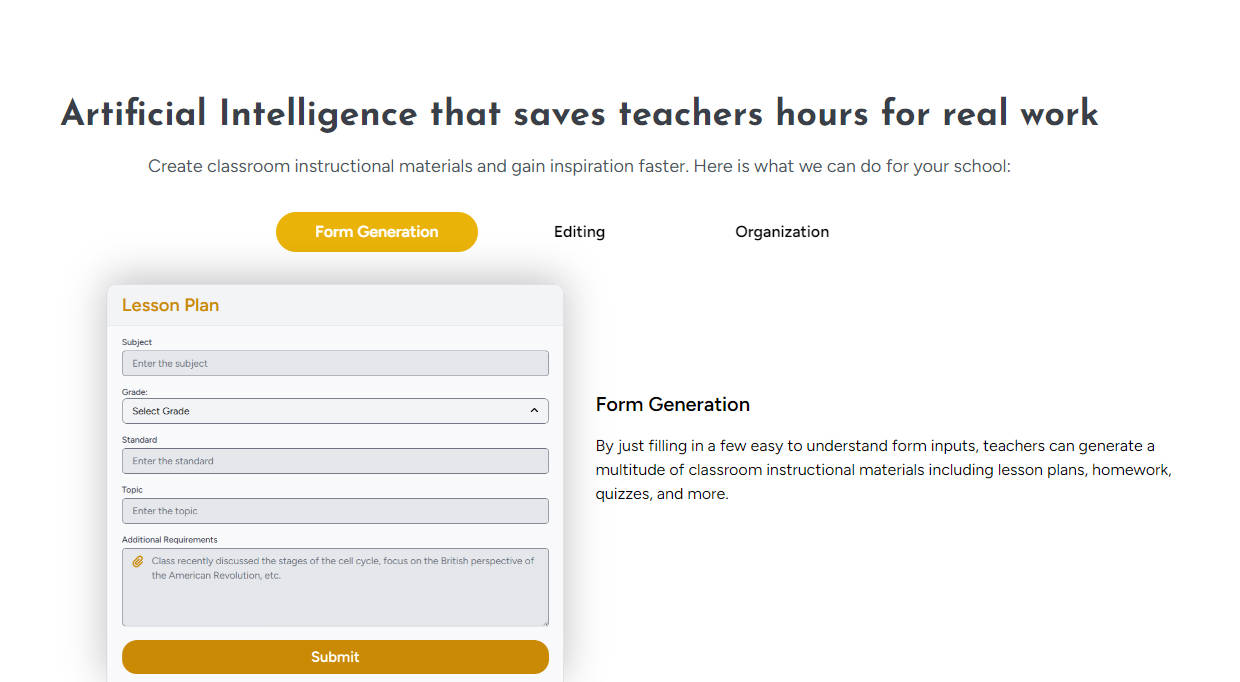Image resolution: width=1240 pixels, height=682 pixels.
Task: Click the Topic field label
Action: pyautogui.click(x=132, y=490)
